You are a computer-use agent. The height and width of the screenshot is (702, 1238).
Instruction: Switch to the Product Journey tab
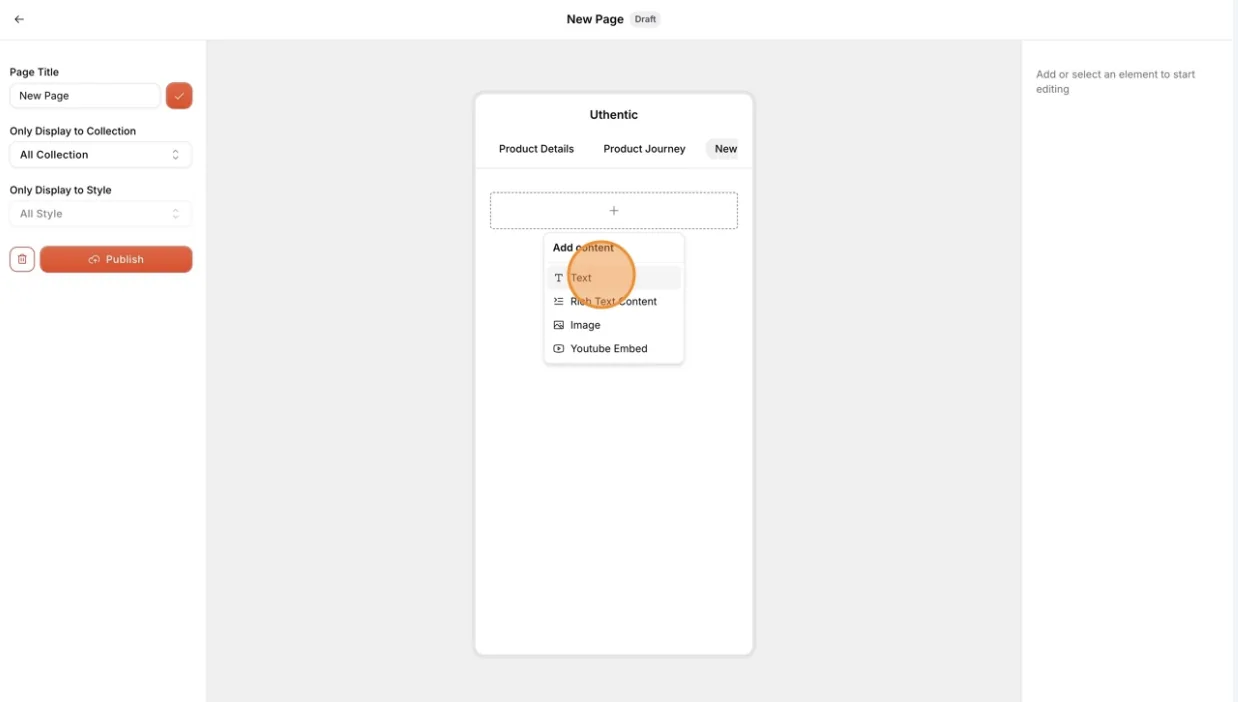(x=644, y=149)
